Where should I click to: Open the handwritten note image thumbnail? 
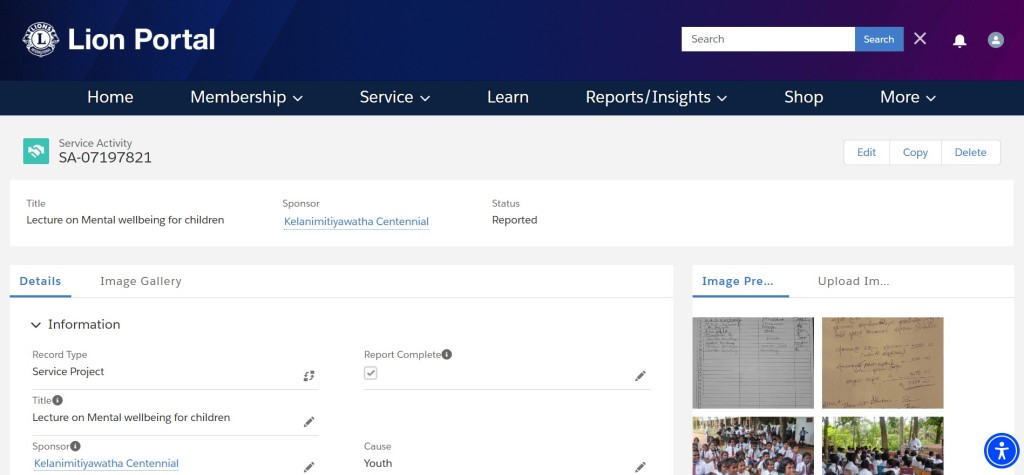(882, 363)
